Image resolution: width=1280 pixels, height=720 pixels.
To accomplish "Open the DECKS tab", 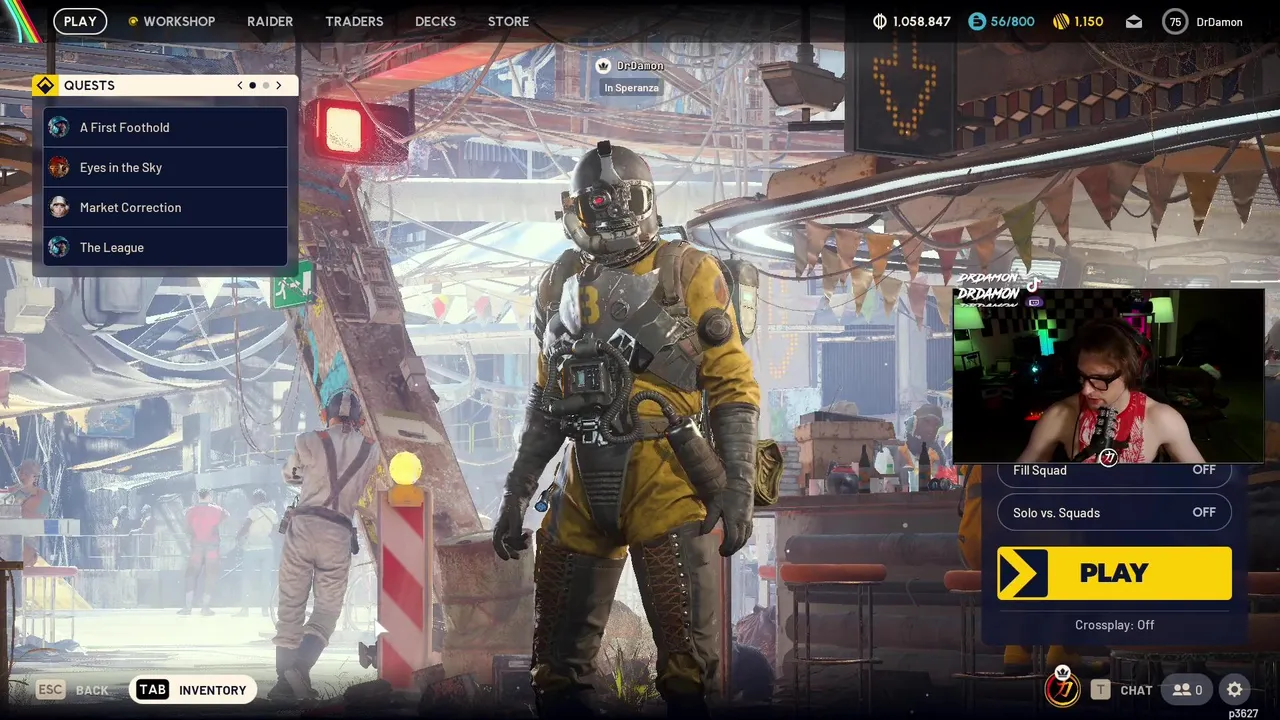I will coord(435,21).
